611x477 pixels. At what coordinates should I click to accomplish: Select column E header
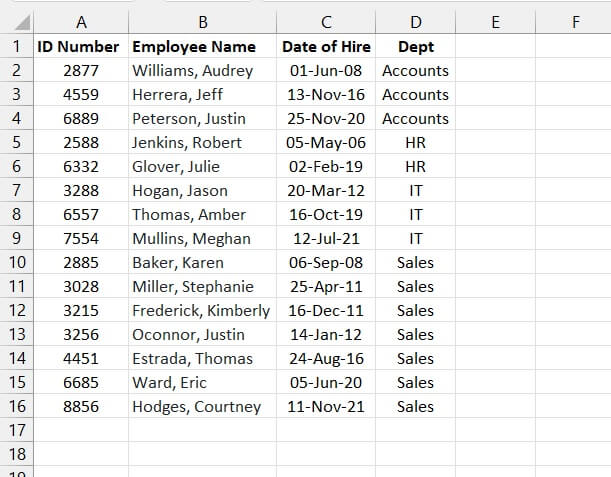click(x=495, y=22)
